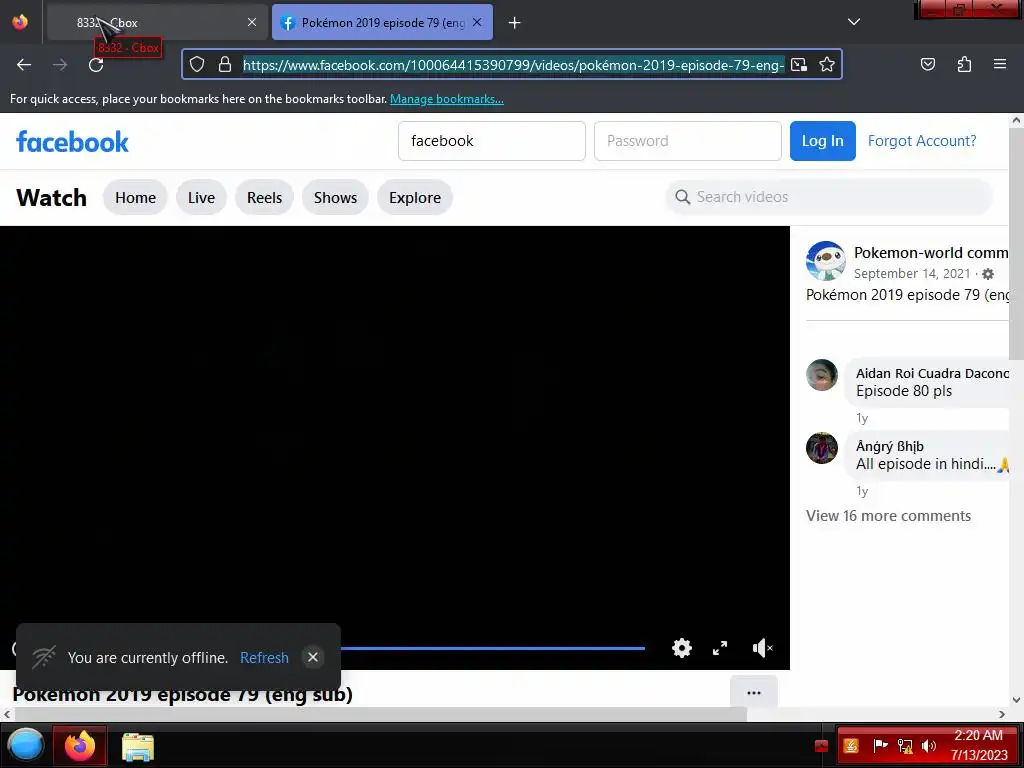Viewport: 1024px width, 768px height.
Task: Open the Extensions puzzle icon
Action: click(964, 64)
